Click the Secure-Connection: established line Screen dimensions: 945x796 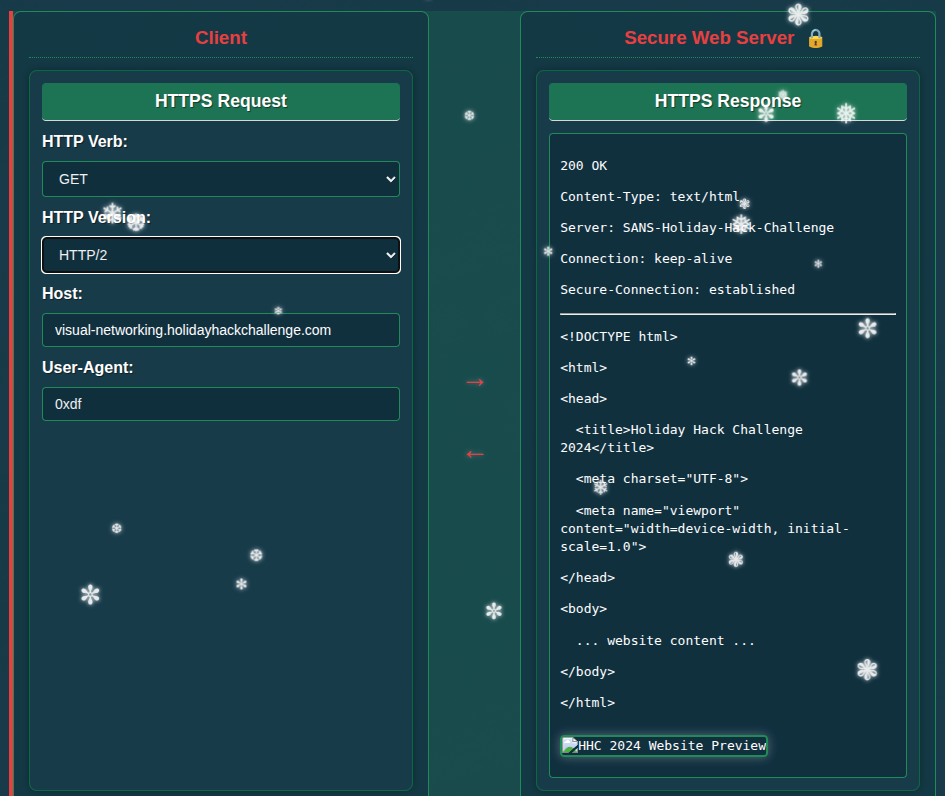click(x=677, y=290)
